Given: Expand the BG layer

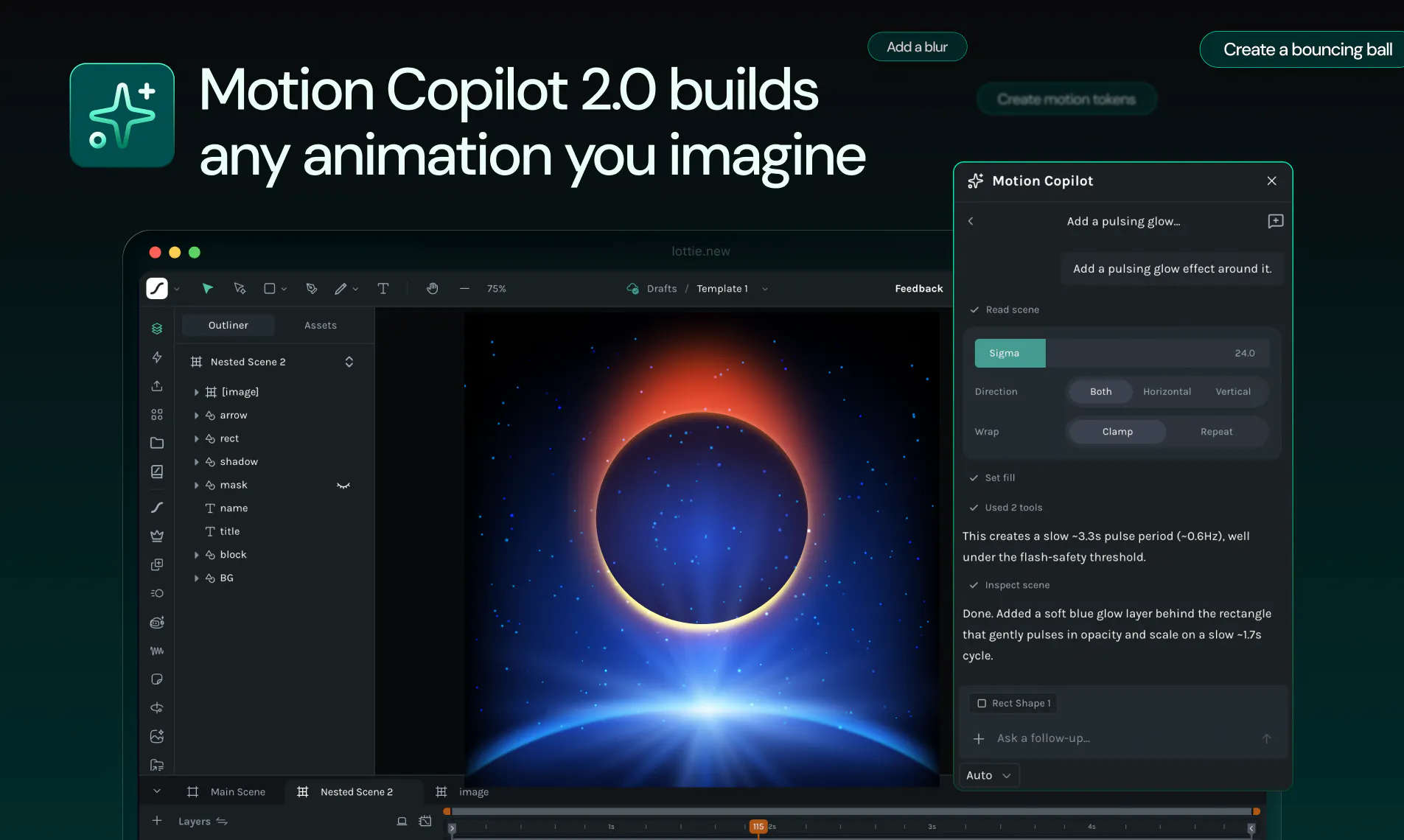Looking at the screenshot, I should tap(196, 578).
